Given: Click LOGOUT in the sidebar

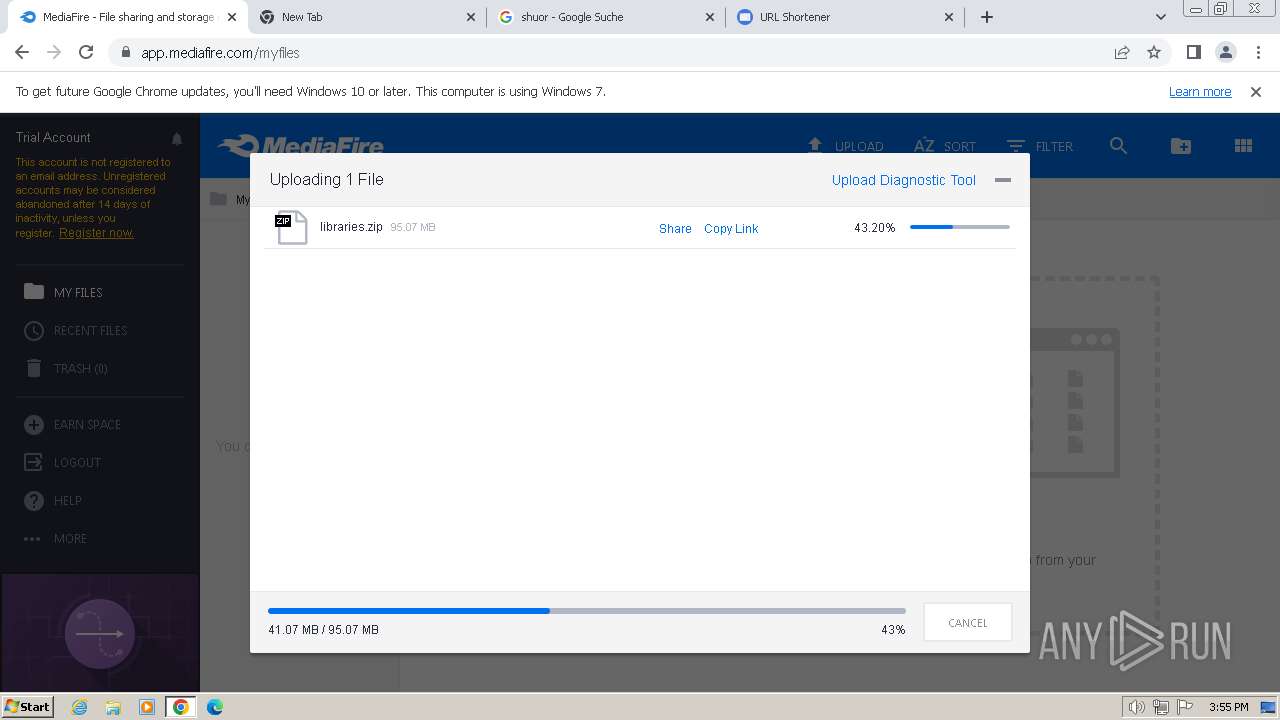Looking at the screenshot, I should [77, 462].
